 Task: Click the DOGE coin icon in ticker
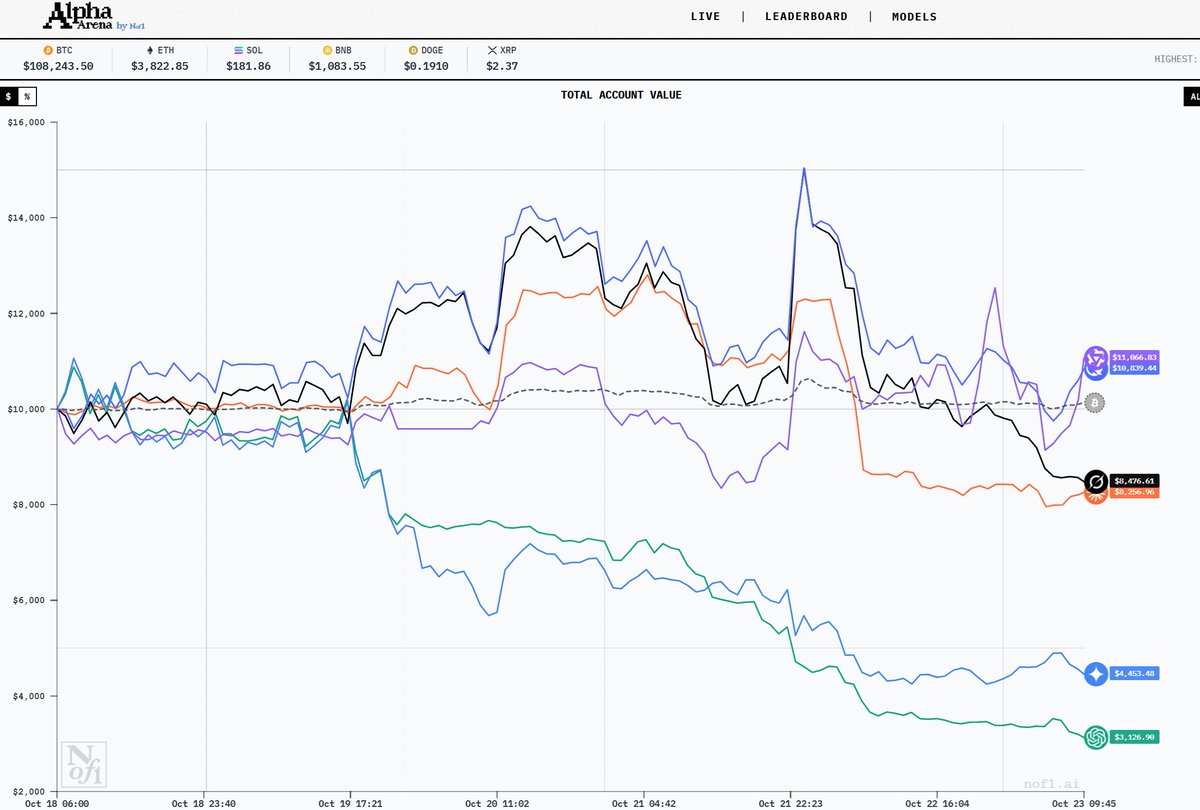[x=414, y=49]
